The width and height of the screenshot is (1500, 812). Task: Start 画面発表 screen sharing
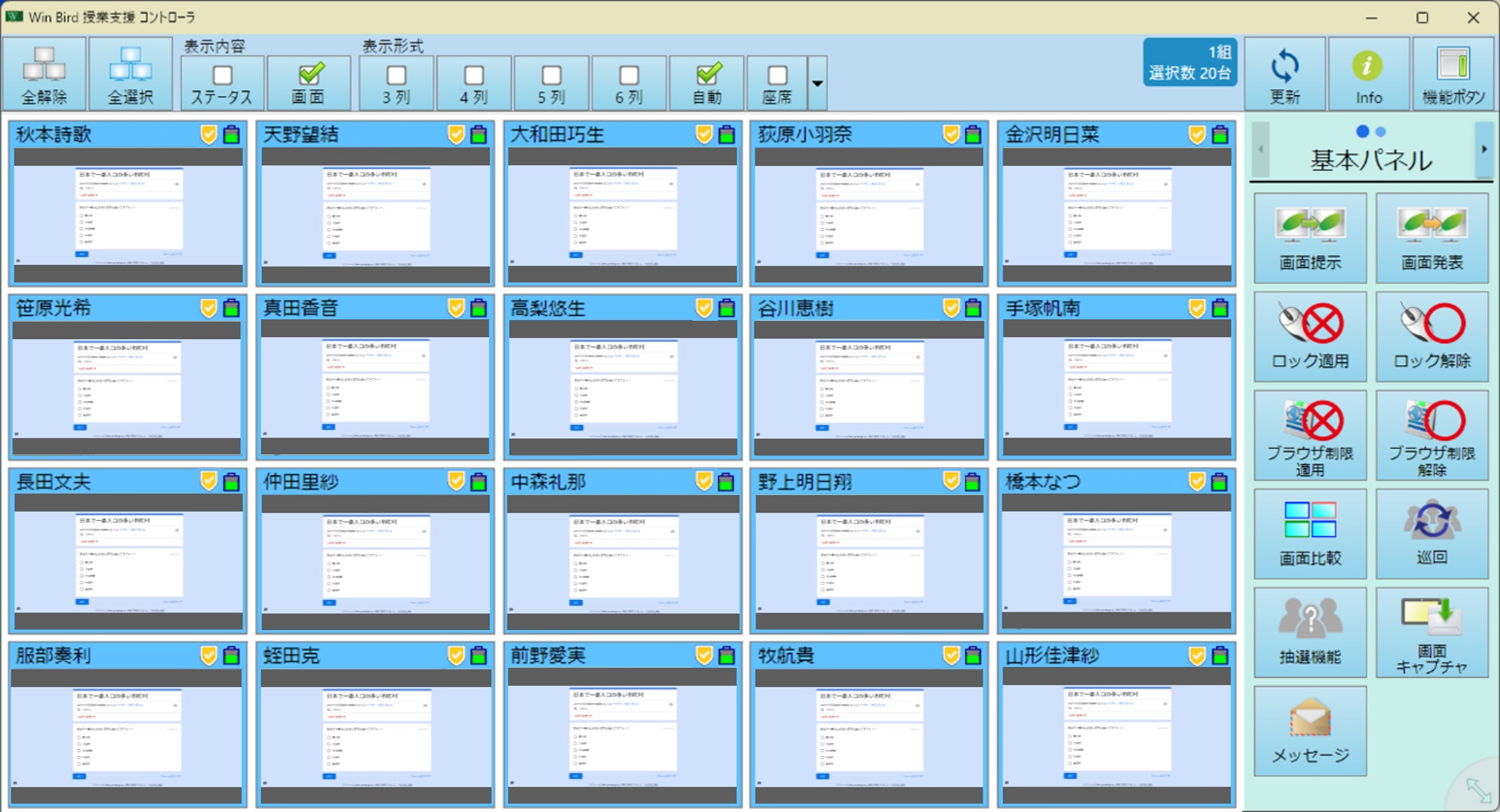pyautogui.click(x=1432, y=238)
